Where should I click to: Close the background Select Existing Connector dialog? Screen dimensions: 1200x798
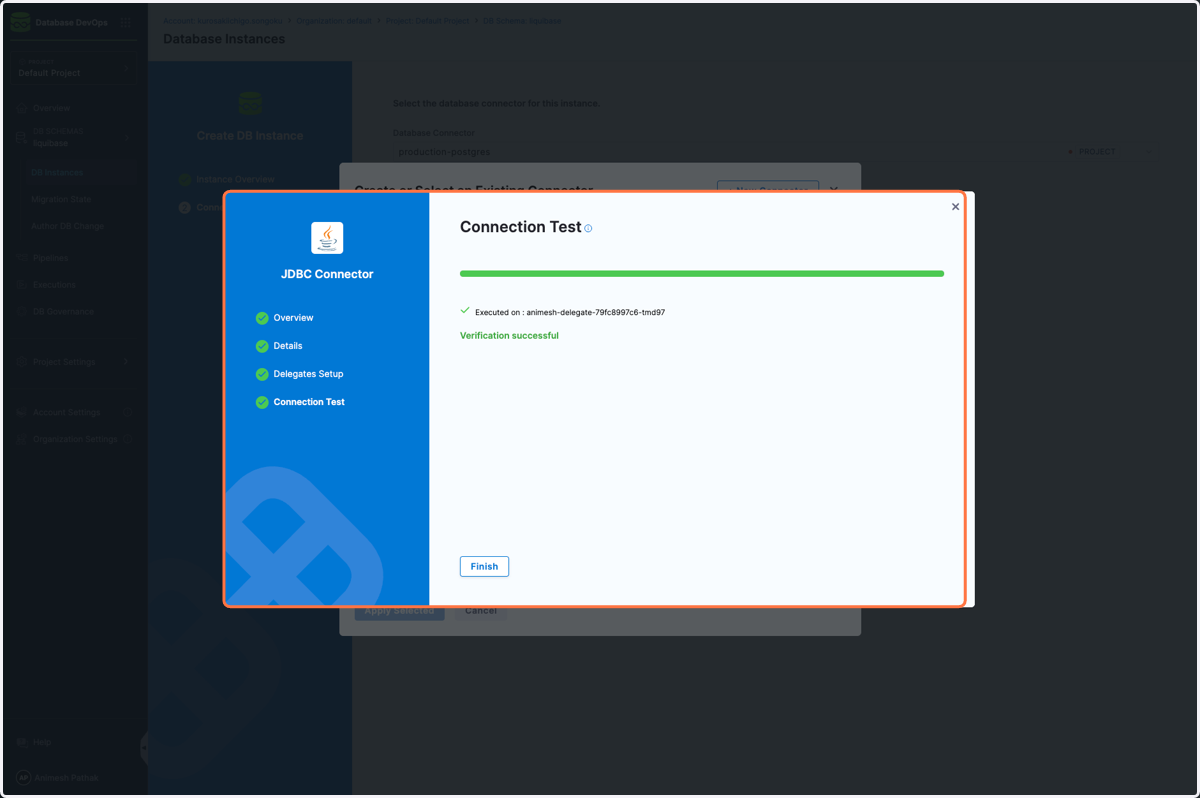834,187
